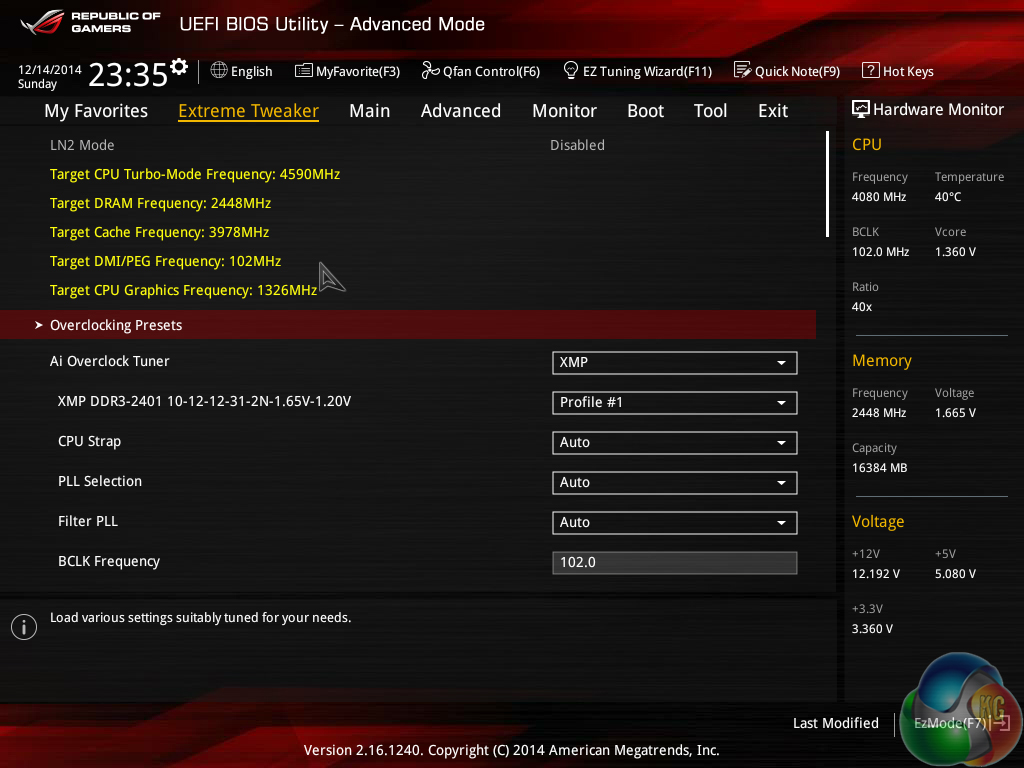Click the memory capacity 16384 MB value
The height and width of the screenshot is (768, 1024).
(x=879, y=468)
